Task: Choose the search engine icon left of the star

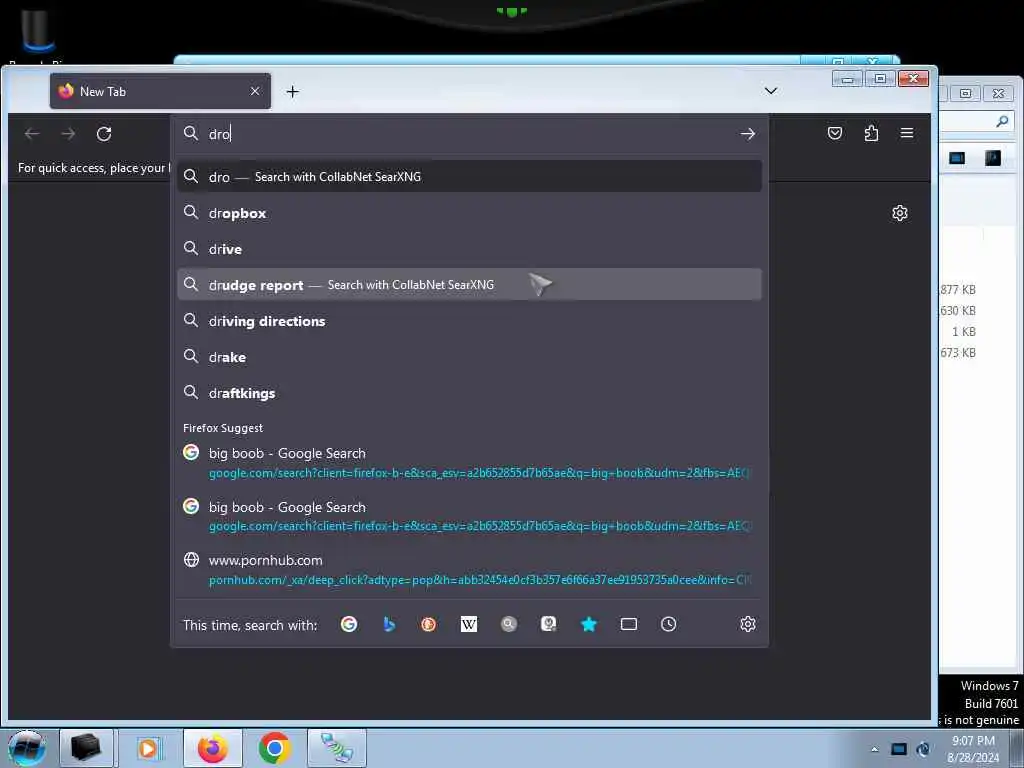Action: pyautogui.click(x=549, y=624)
